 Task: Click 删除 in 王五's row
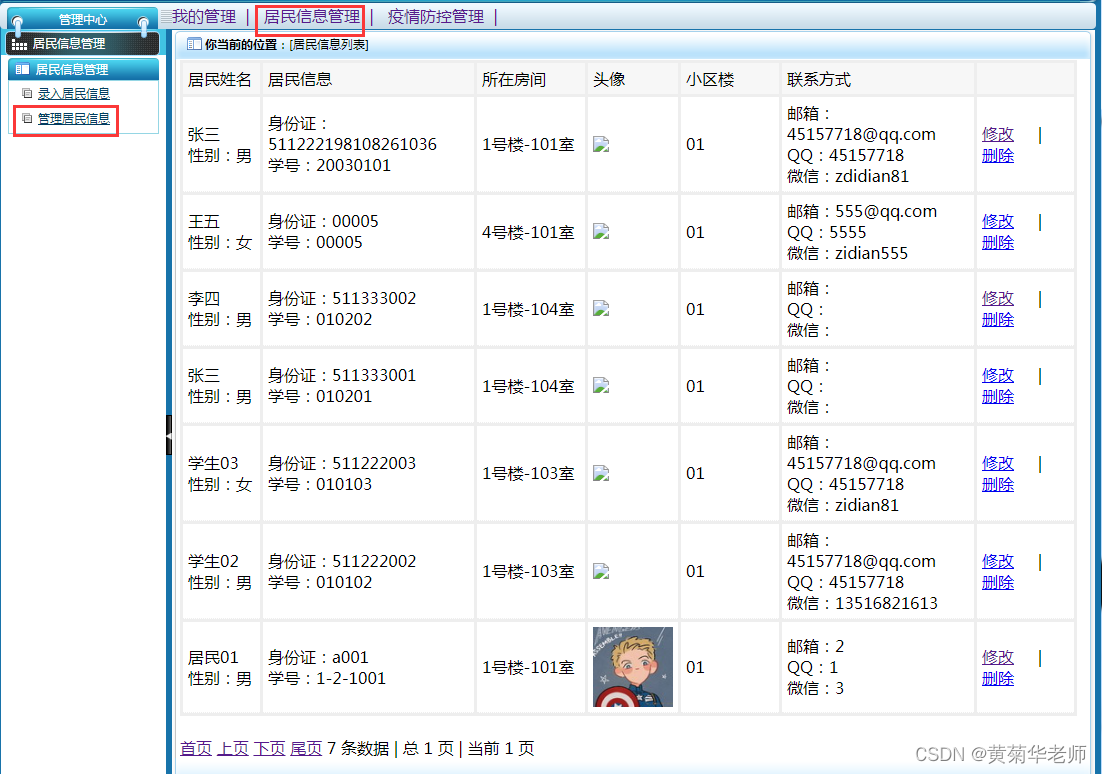click(997, 243)
